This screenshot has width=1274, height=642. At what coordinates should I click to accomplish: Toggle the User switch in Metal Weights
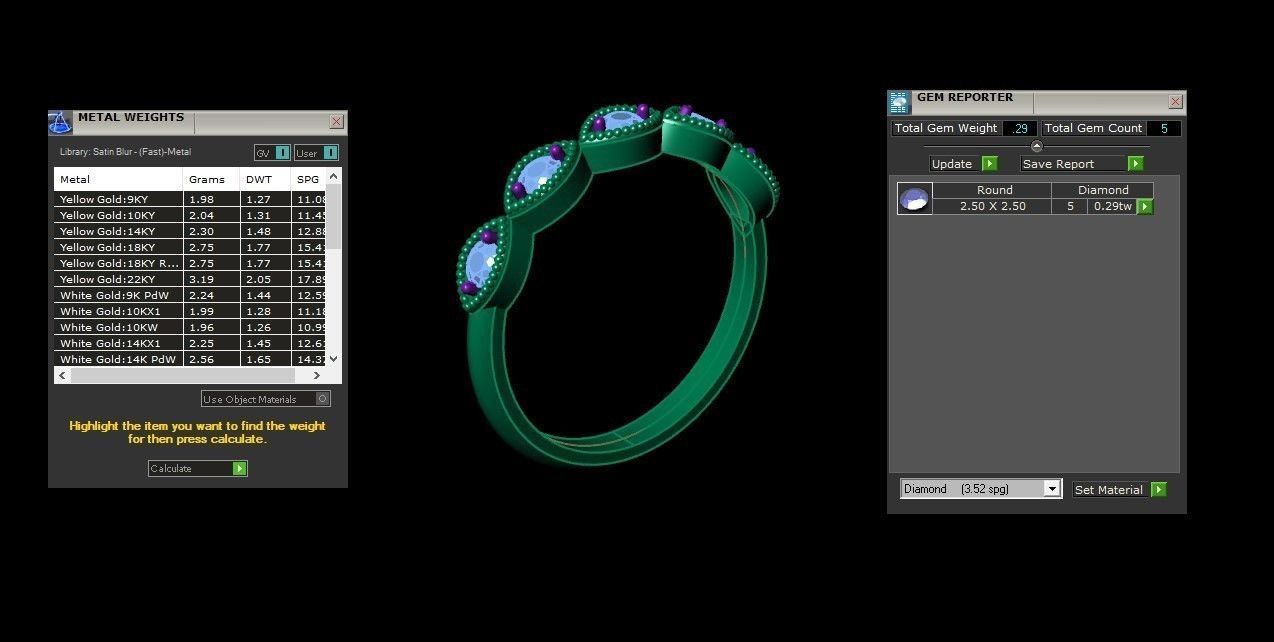[x=316, y=153]
